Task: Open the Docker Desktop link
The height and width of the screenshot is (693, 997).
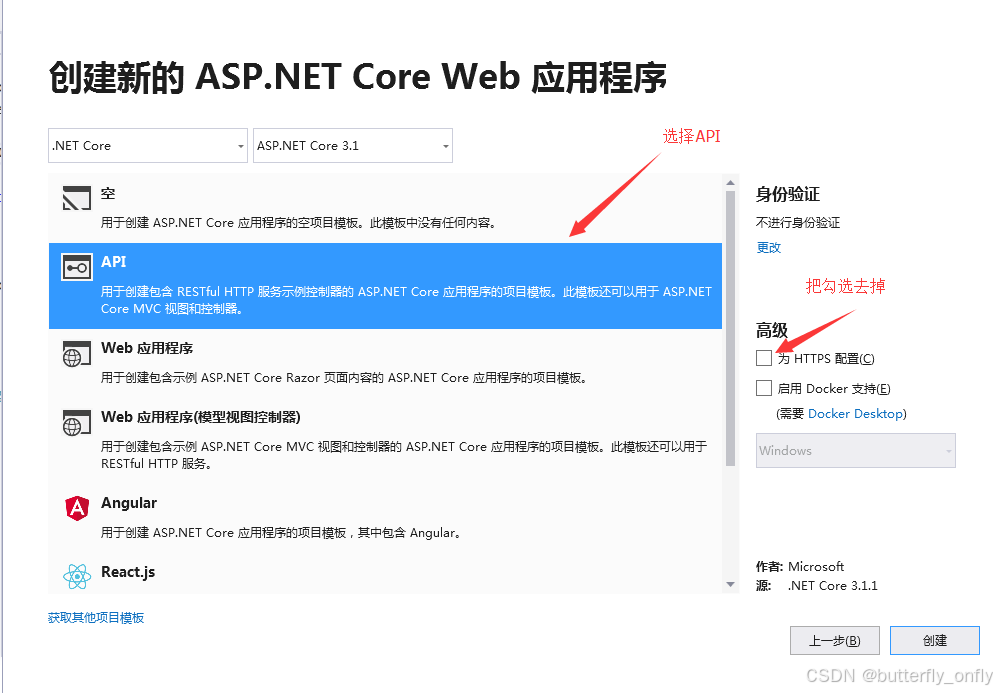Action: (855, 413)
